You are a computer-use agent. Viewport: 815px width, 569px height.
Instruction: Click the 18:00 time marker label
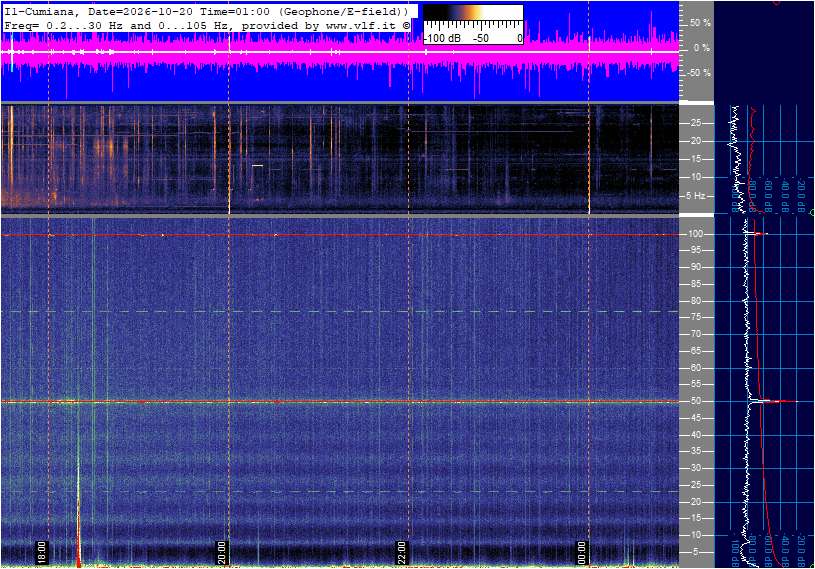click(x=42, y=552)
